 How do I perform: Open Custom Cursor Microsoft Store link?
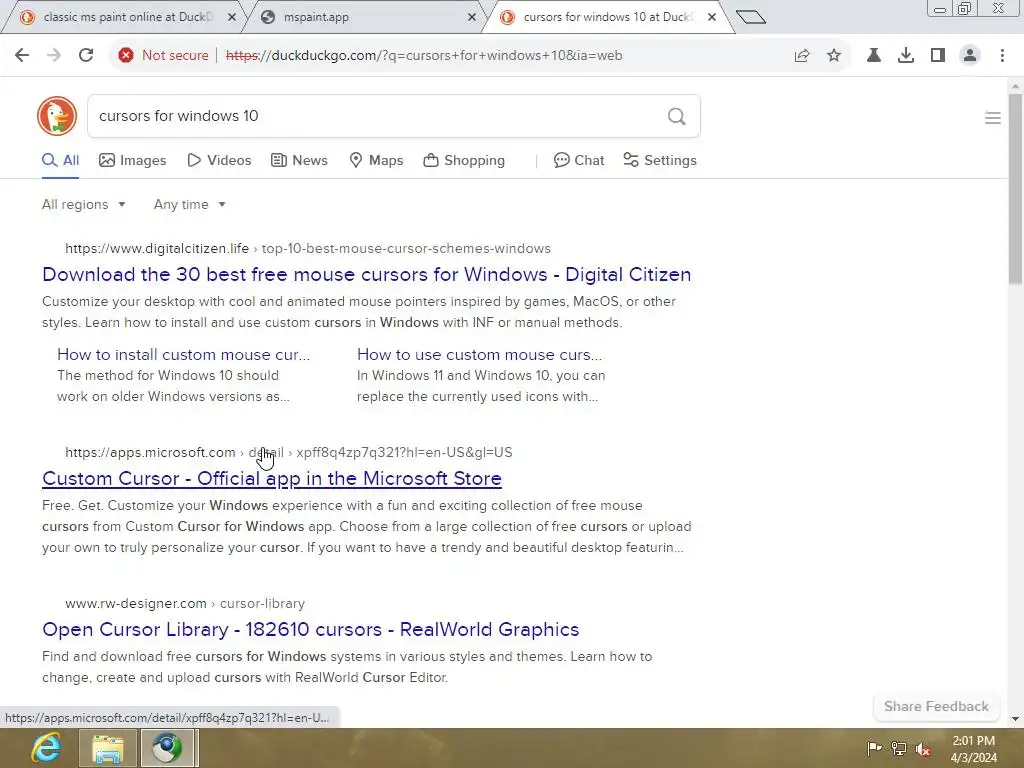point(272,479)
